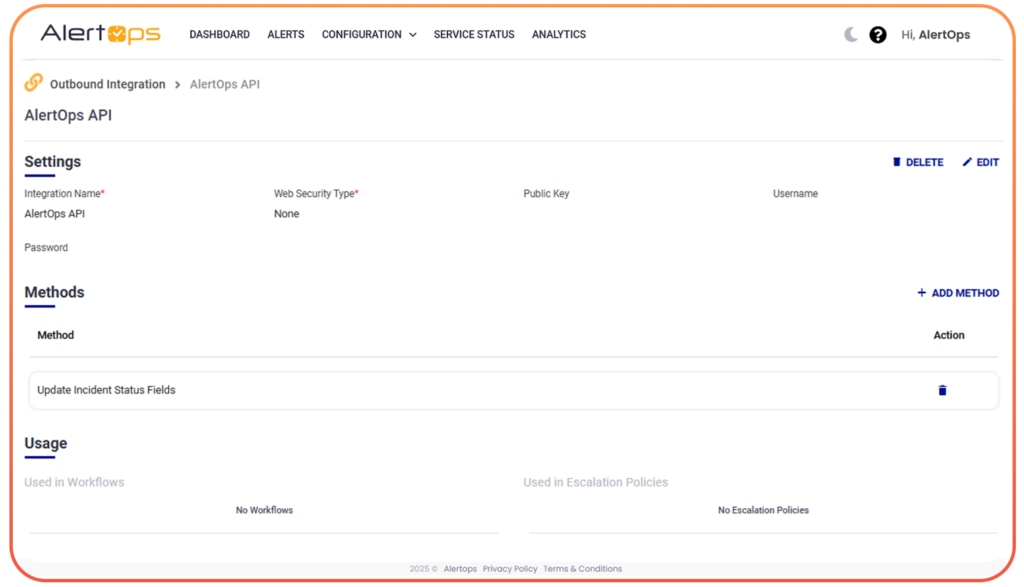Navigate to the DASHBOARD menu item

pyautogui.click(x=219, y=34)
